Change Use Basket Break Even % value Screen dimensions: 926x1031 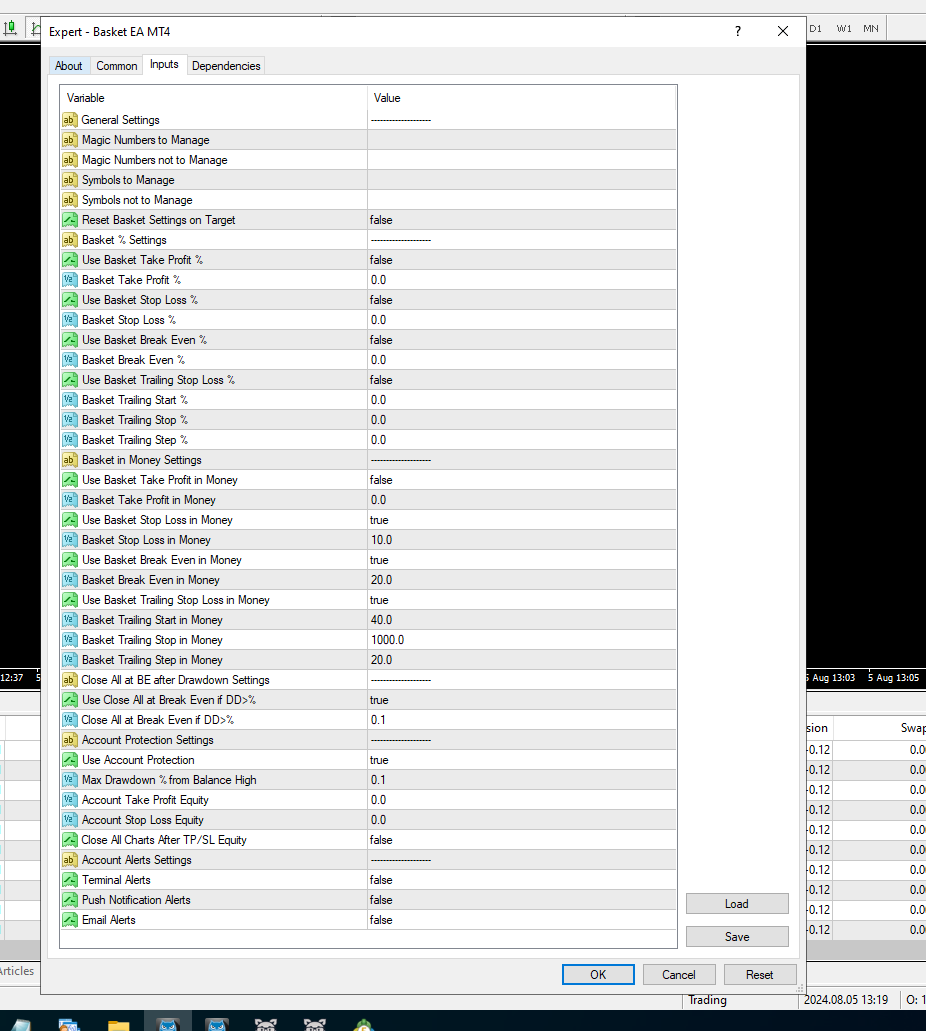point(522,340)
